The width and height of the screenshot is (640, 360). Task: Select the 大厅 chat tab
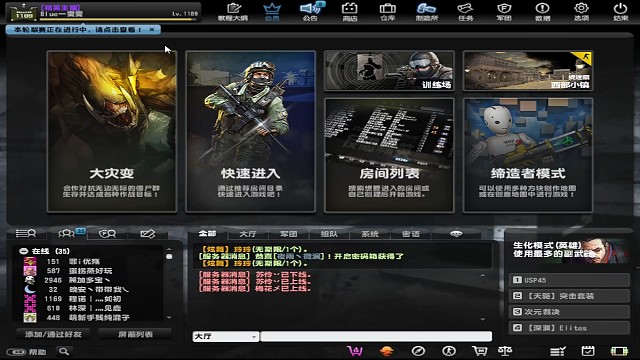(x=248, y=234)
